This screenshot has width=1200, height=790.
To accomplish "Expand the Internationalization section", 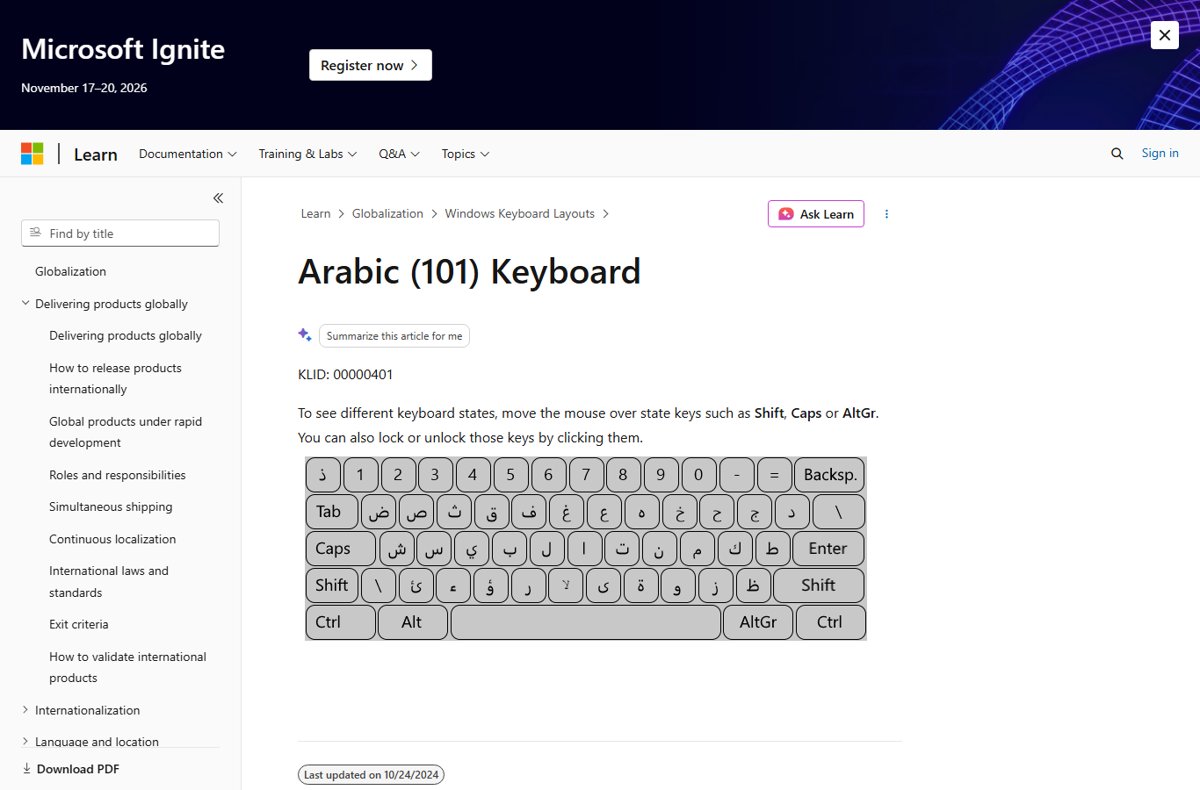I will click(87, 710).
